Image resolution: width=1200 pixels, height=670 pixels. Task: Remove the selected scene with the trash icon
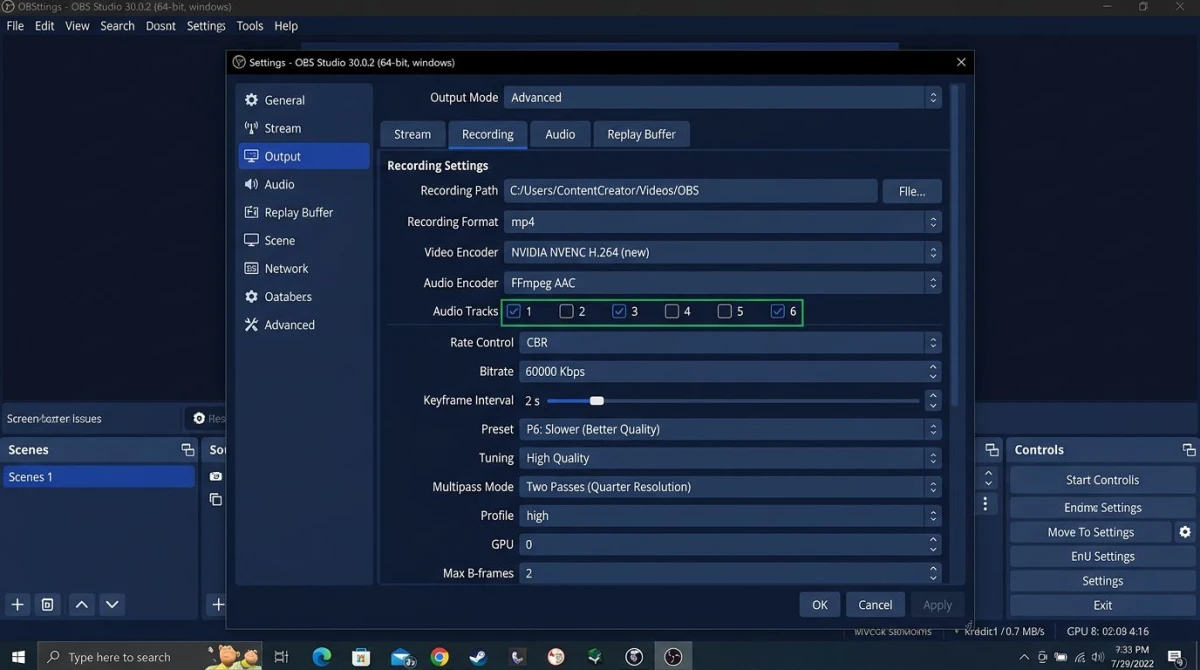(x=47, y=604)
